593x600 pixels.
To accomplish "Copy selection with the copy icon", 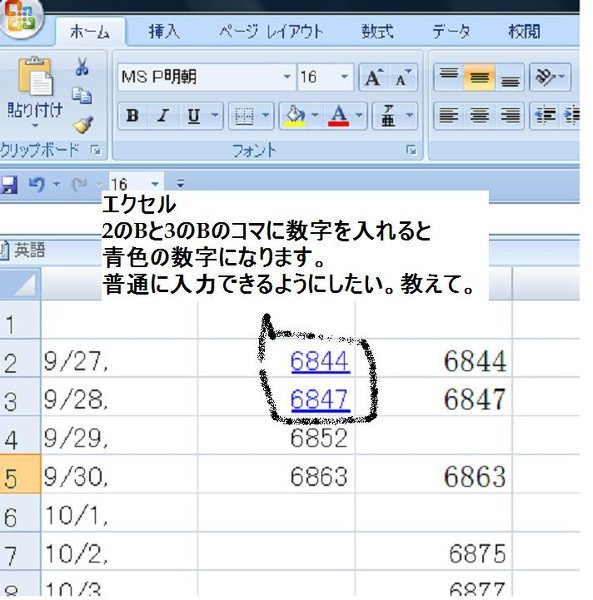I will pos(82,96).
